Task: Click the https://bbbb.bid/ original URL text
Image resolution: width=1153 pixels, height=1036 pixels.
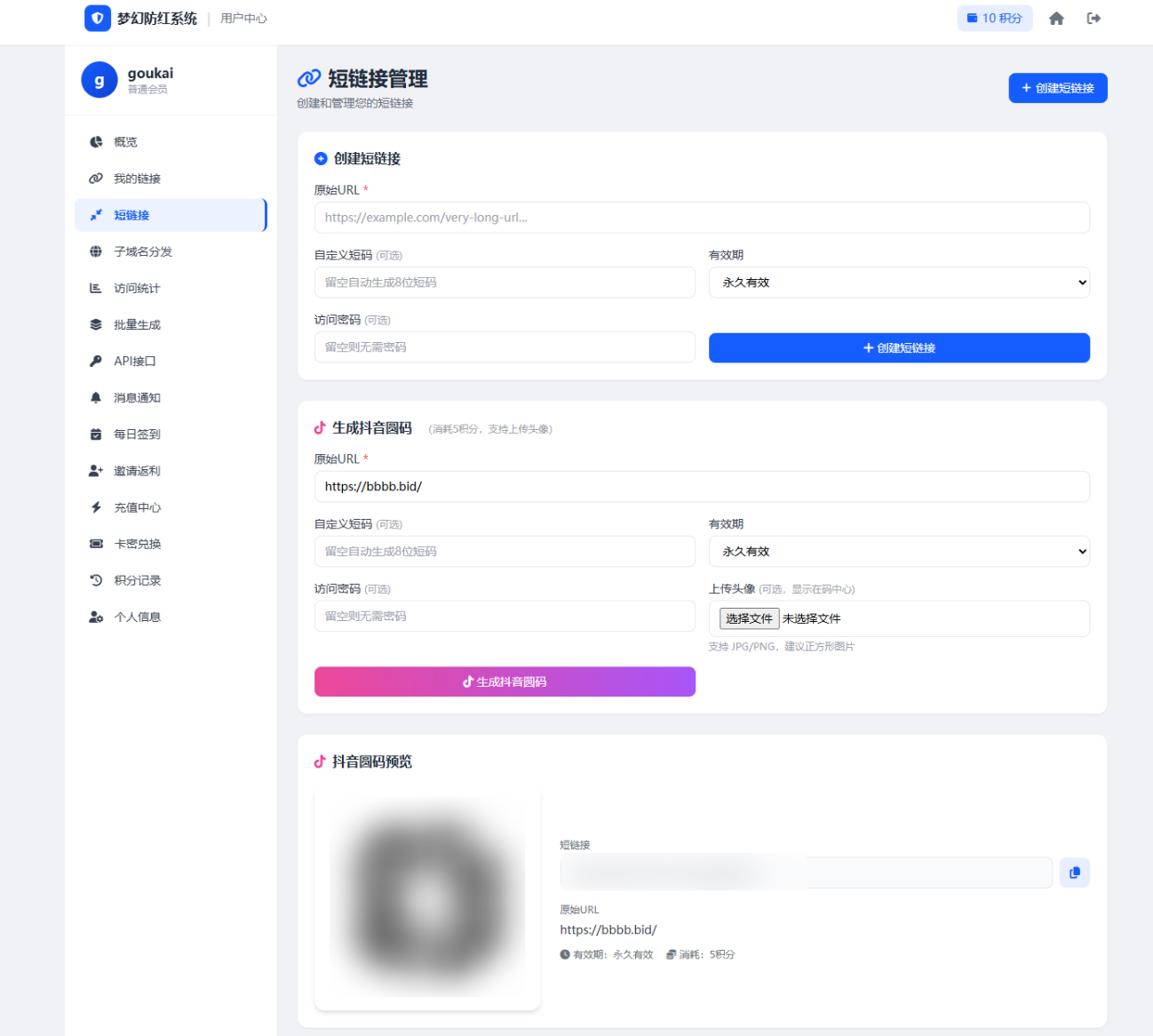Action: pos(608,929)
